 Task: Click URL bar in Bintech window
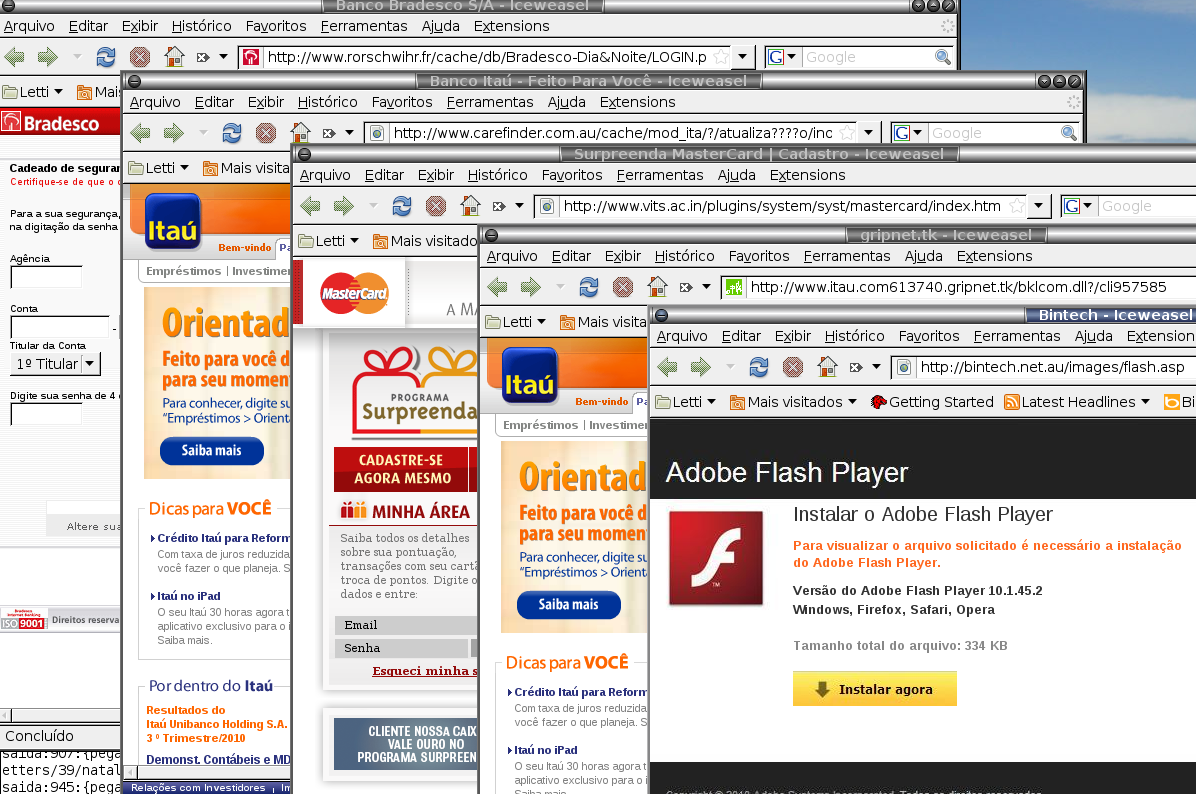[x=1044, y=368]
